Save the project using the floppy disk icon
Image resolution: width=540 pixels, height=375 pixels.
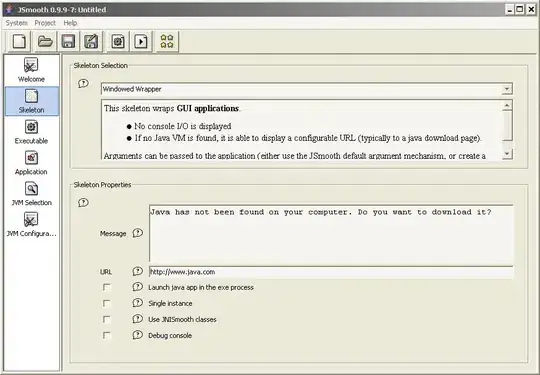pos(68,42)
